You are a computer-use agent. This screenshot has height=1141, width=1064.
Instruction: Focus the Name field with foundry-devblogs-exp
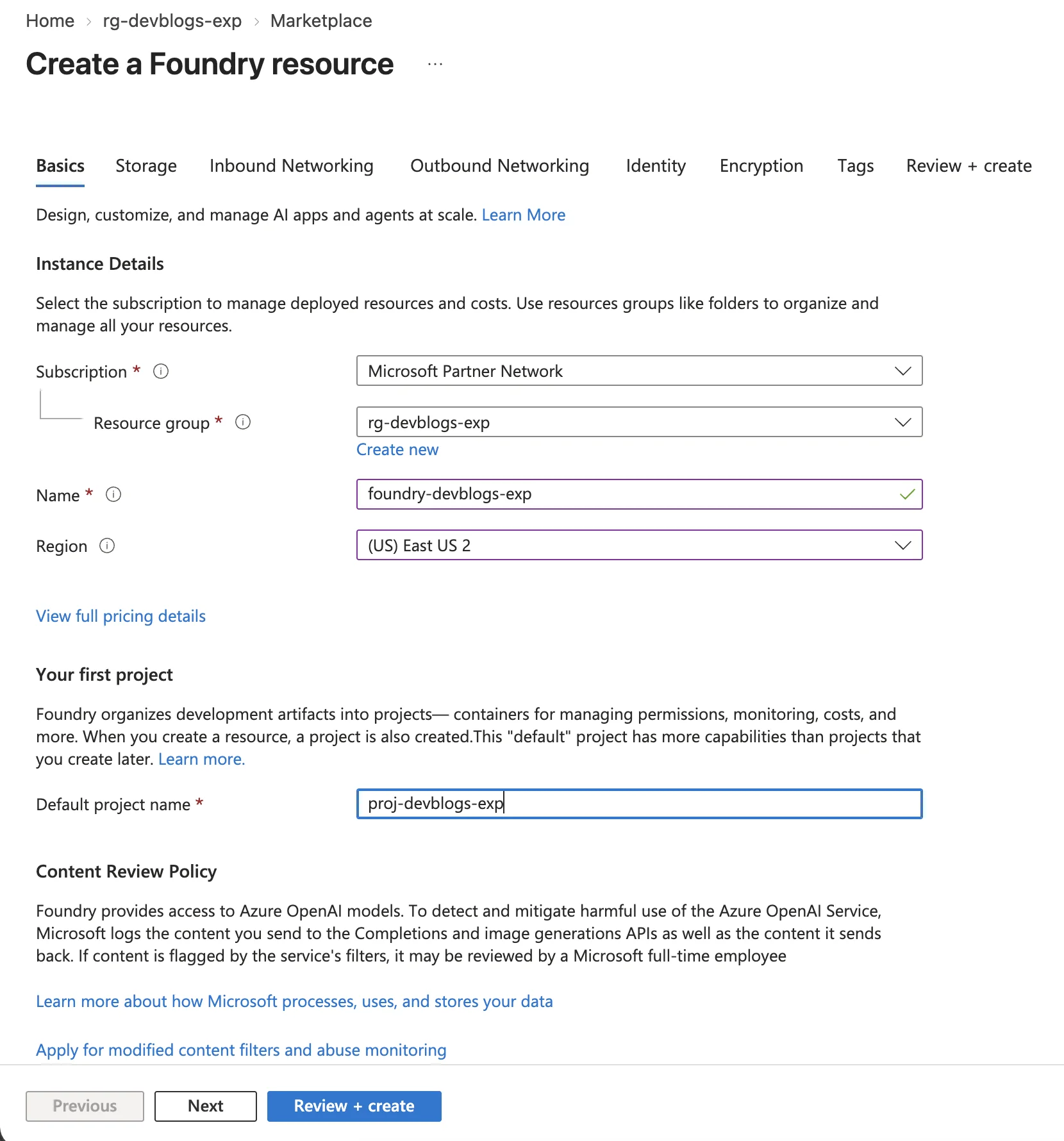tap(639, 494)
